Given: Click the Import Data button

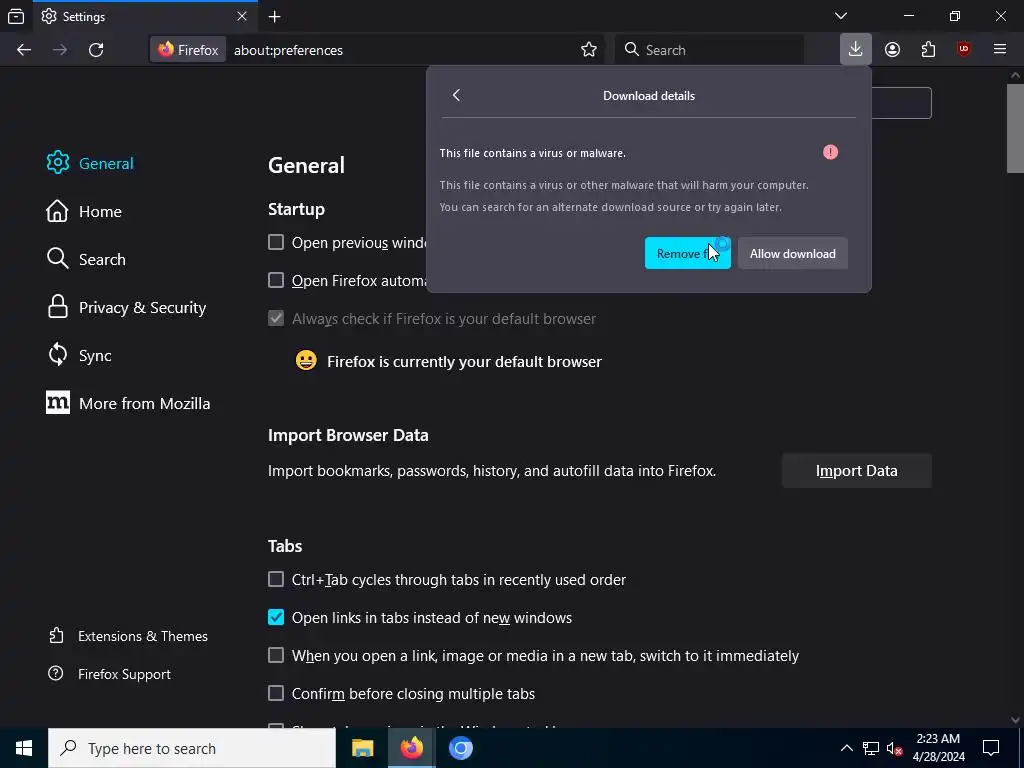Looking at the screenshot, I should coord(856,471).
